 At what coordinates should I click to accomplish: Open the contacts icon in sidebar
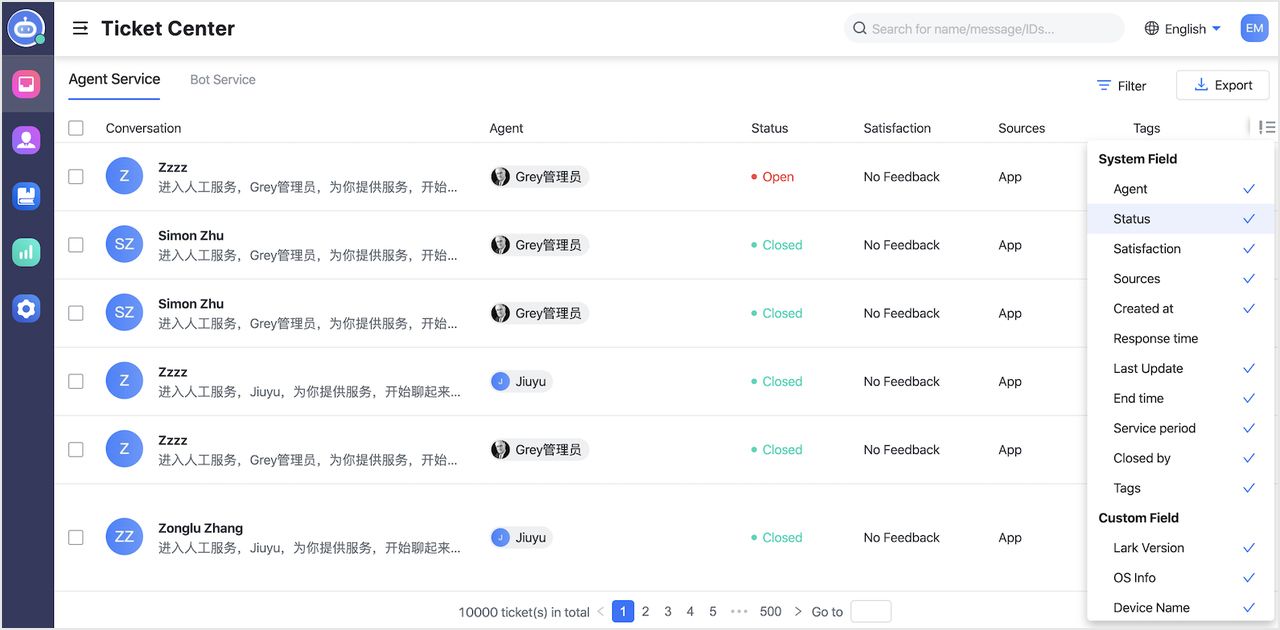point(27,140)
